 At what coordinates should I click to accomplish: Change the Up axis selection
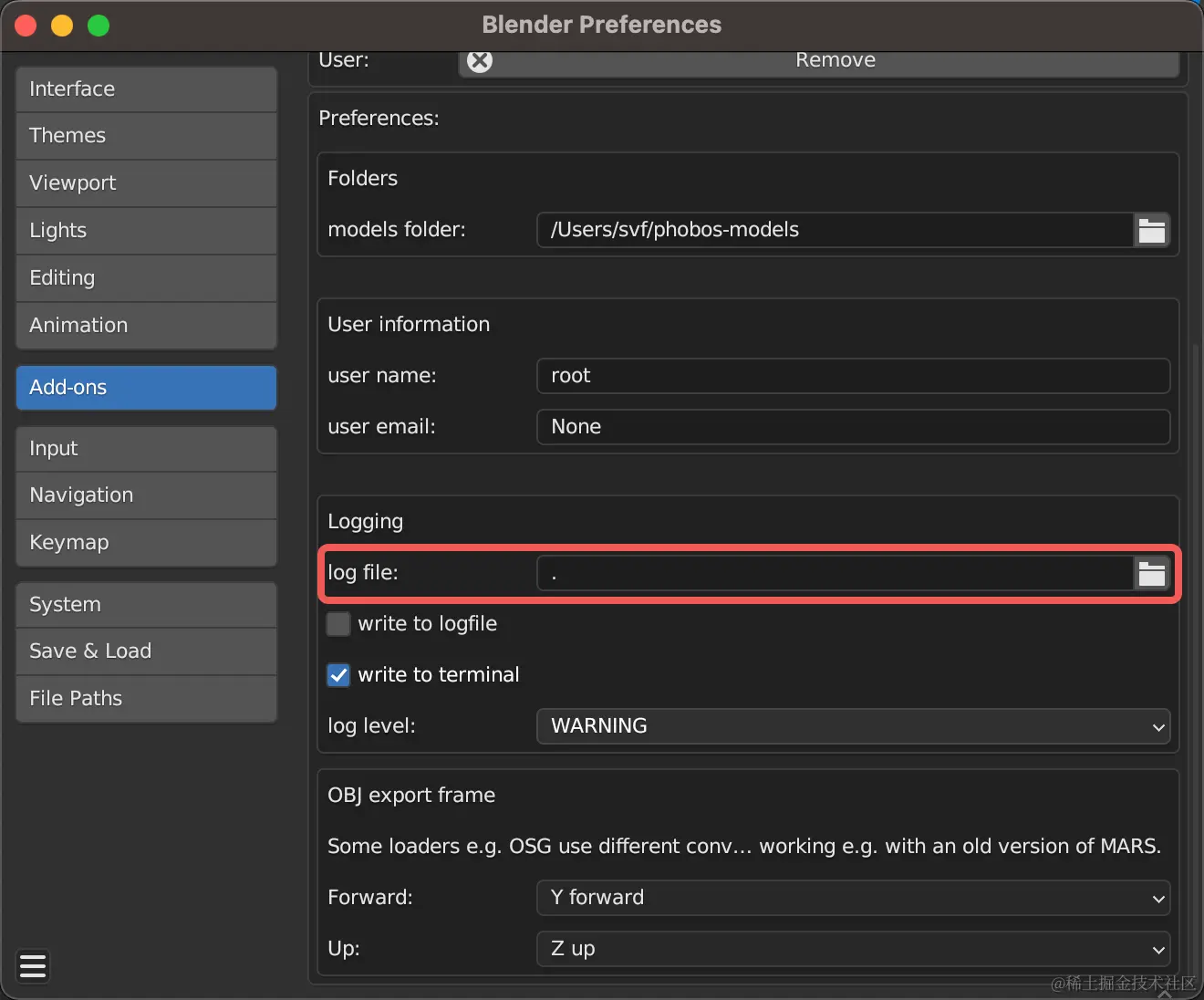pyautogui.click(x=853, y=949)
